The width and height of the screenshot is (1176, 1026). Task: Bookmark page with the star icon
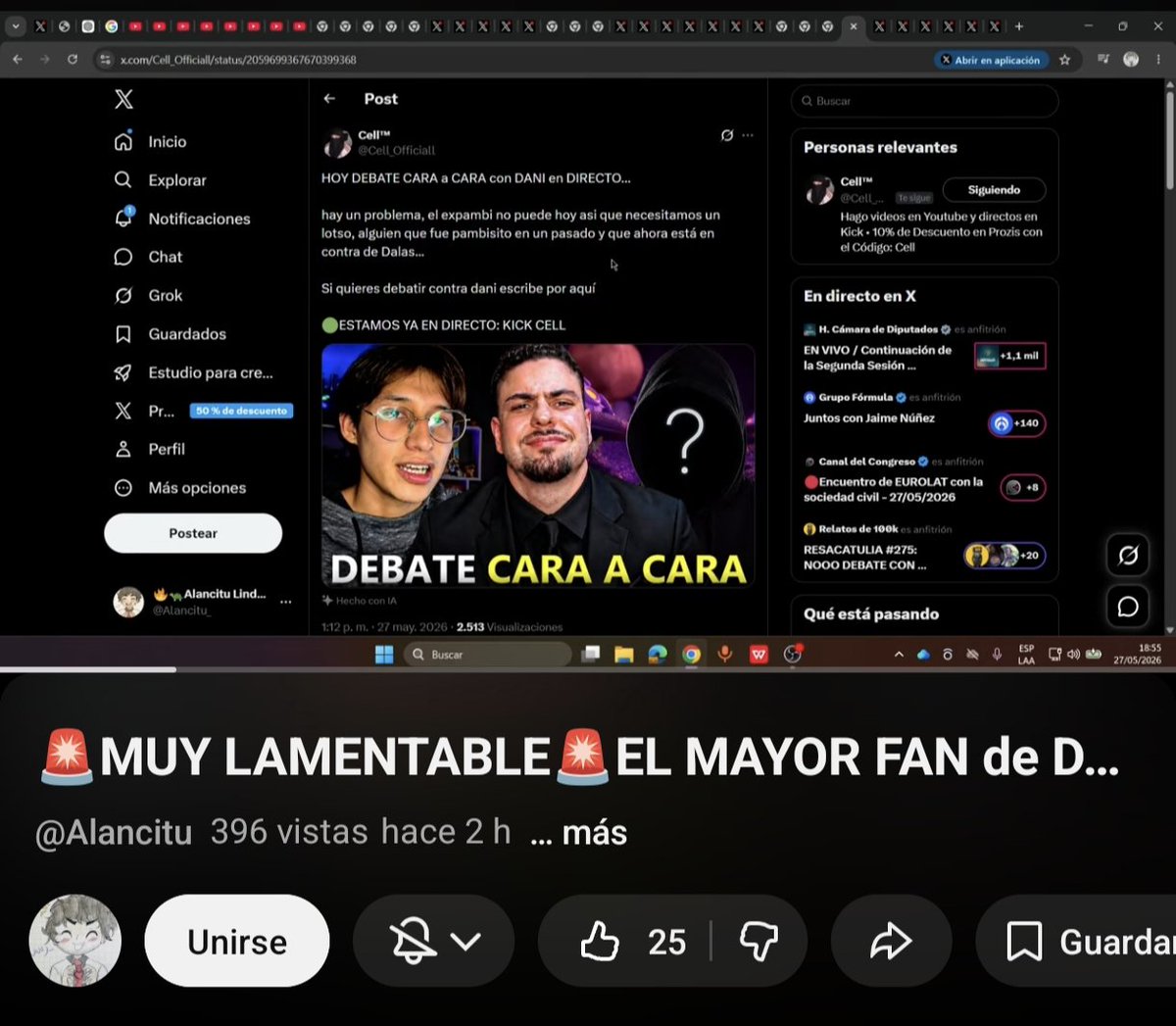click(x=1065, y=60)
